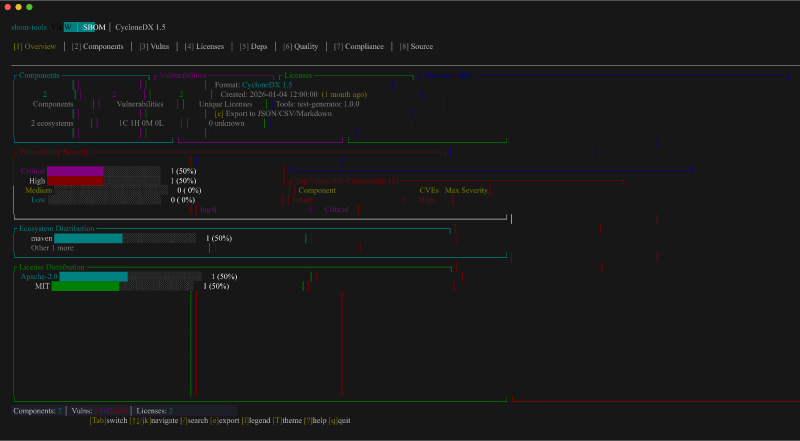Click the Apache-2.0 license bar

93,276
